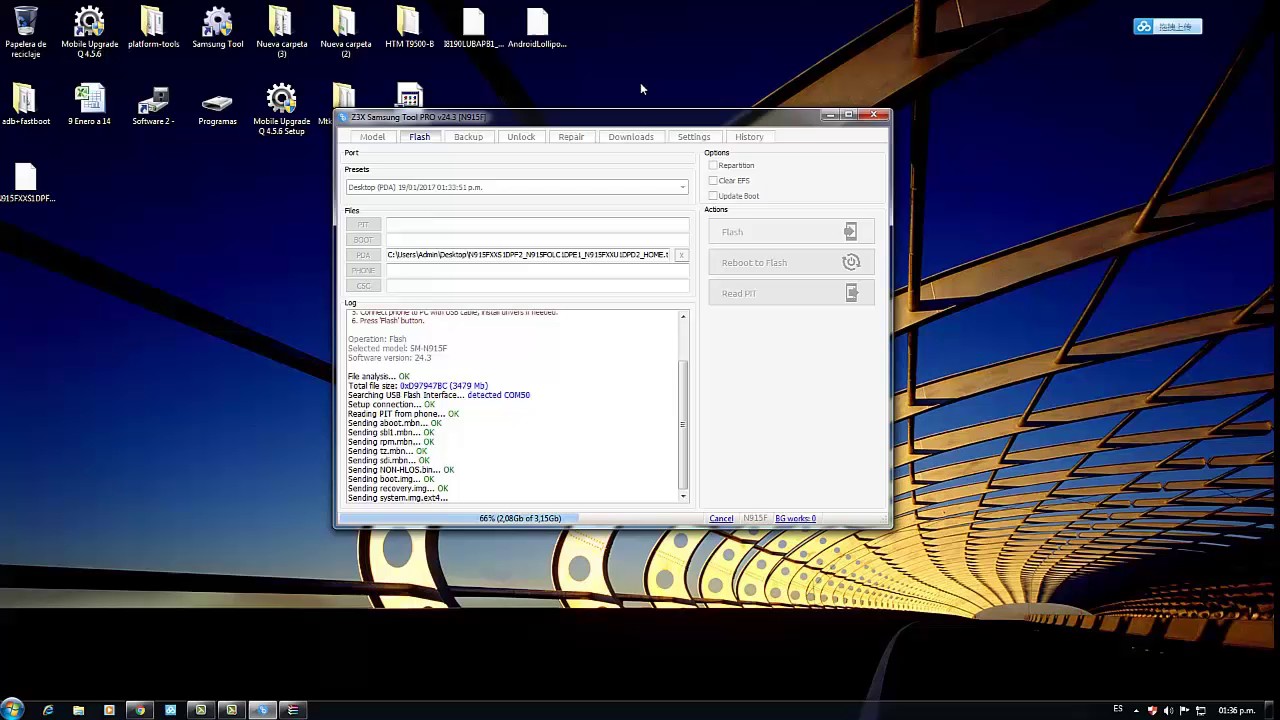The height and width of the screenshot is (720, 1280).
Task: Click the PDA file selector button
Action: tap(363, 255)
